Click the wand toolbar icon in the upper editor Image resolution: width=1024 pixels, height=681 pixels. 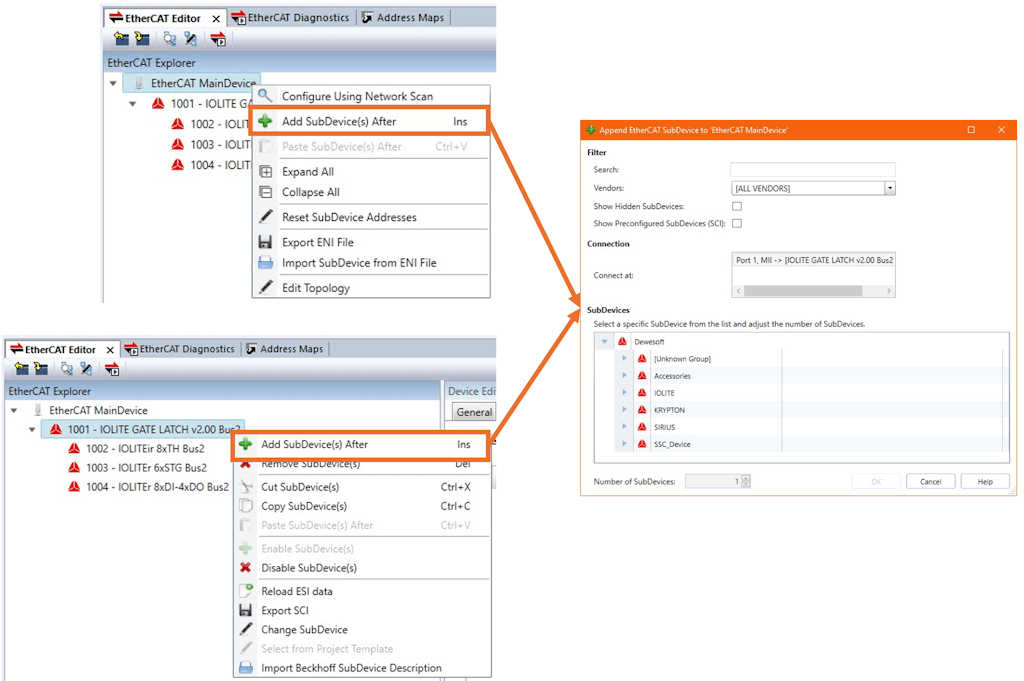pos(191,39)
